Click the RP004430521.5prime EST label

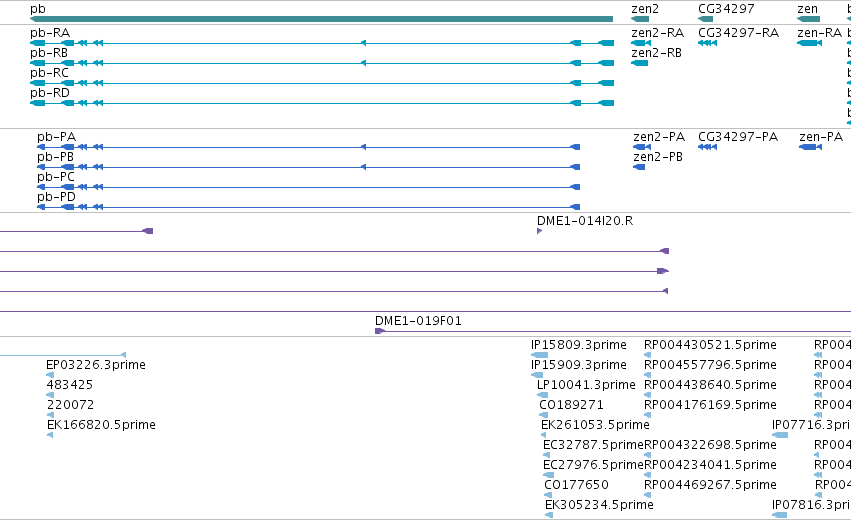click(x=710, y=345)
